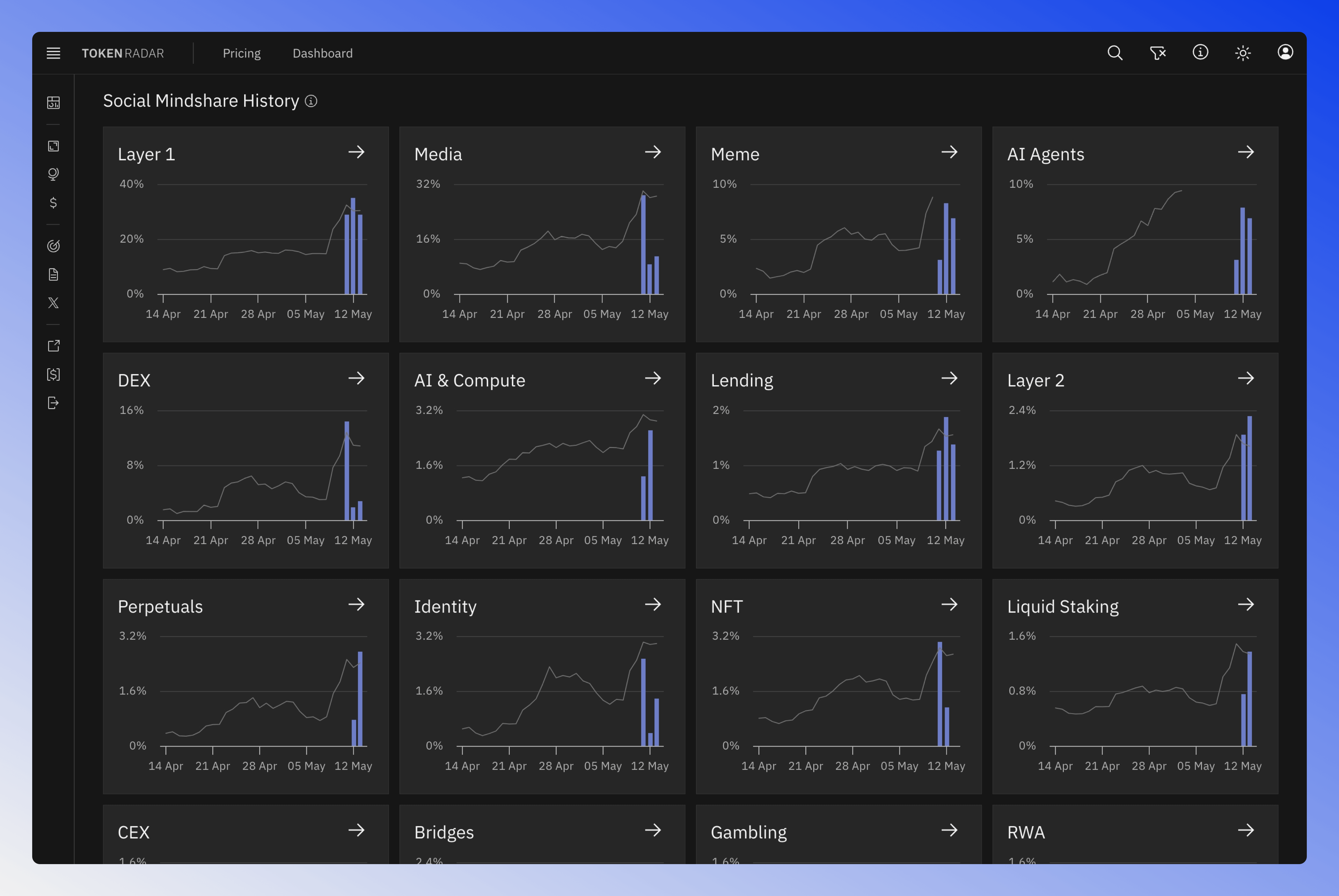Open the info icon in header

click(x=1200, y=53)
